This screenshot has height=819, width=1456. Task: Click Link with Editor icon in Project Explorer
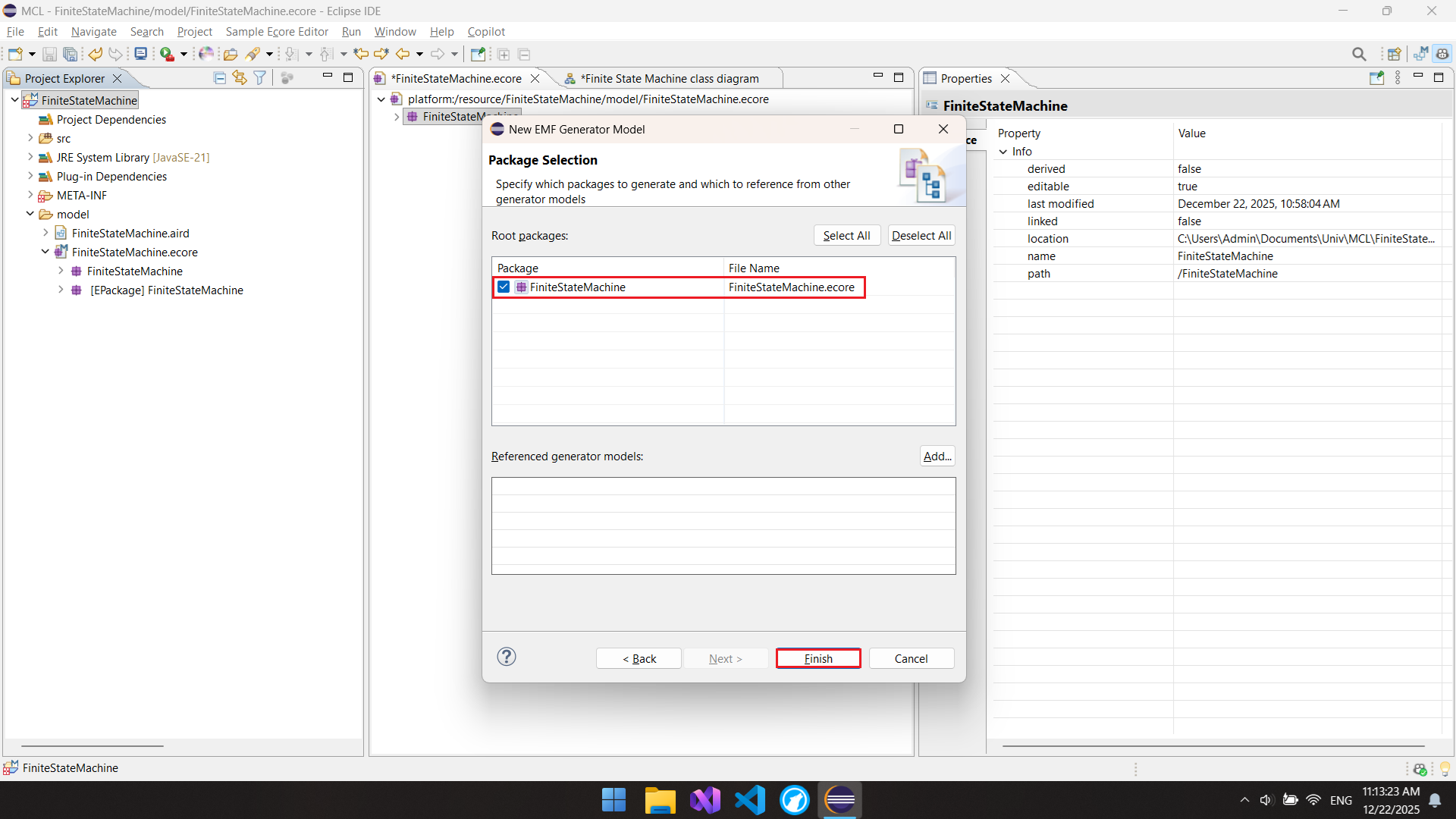(240, 78)
